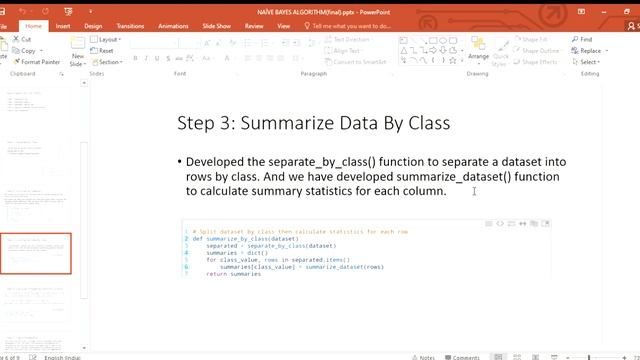
Task: Start Slide Show from status bar icon
Action: tap(554, 357)
